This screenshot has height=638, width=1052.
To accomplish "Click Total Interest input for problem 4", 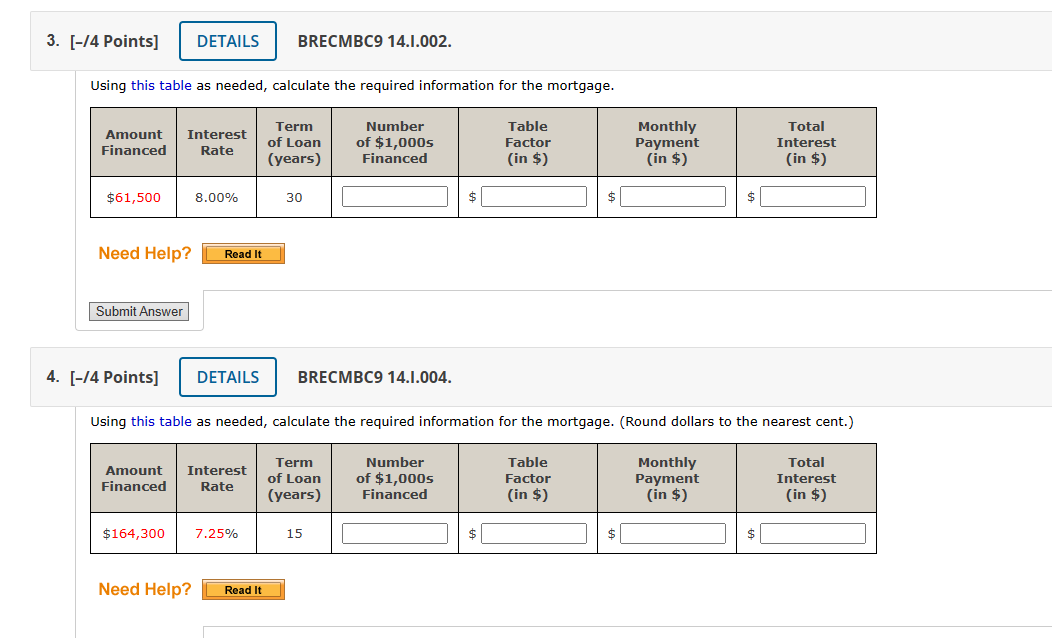I will 813,532.
